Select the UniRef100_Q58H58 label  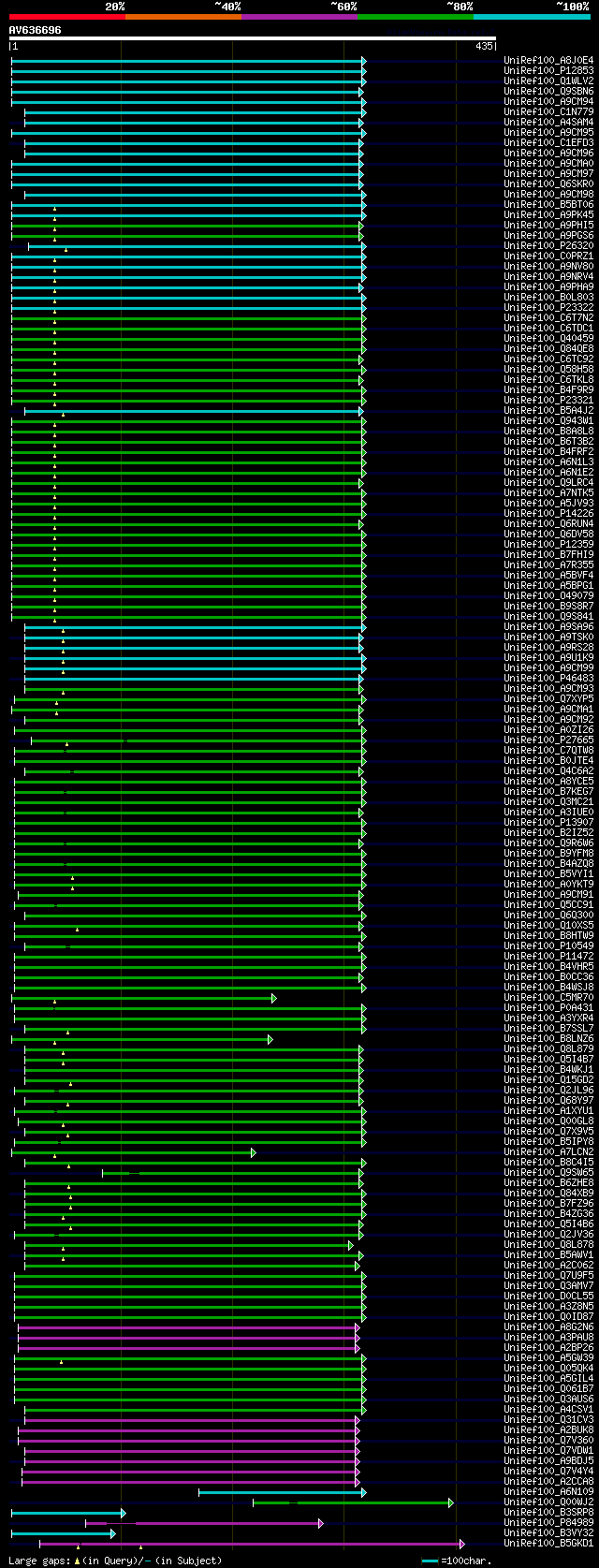pyautogui.click(x=548, y=369)
